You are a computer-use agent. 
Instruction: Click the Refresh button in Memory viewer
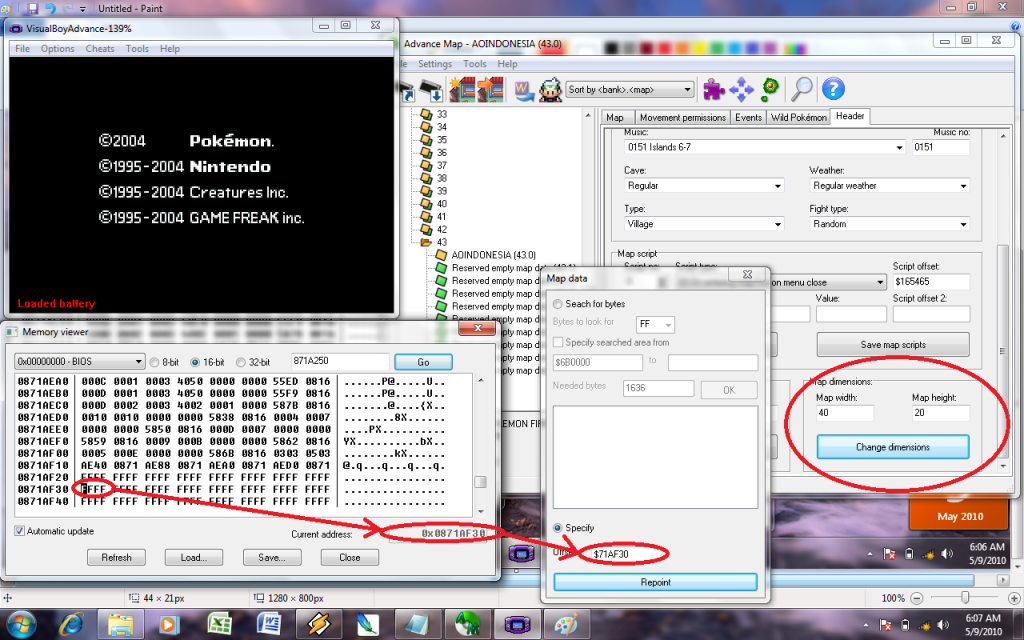pyautogui.click(x=116, y=558)
